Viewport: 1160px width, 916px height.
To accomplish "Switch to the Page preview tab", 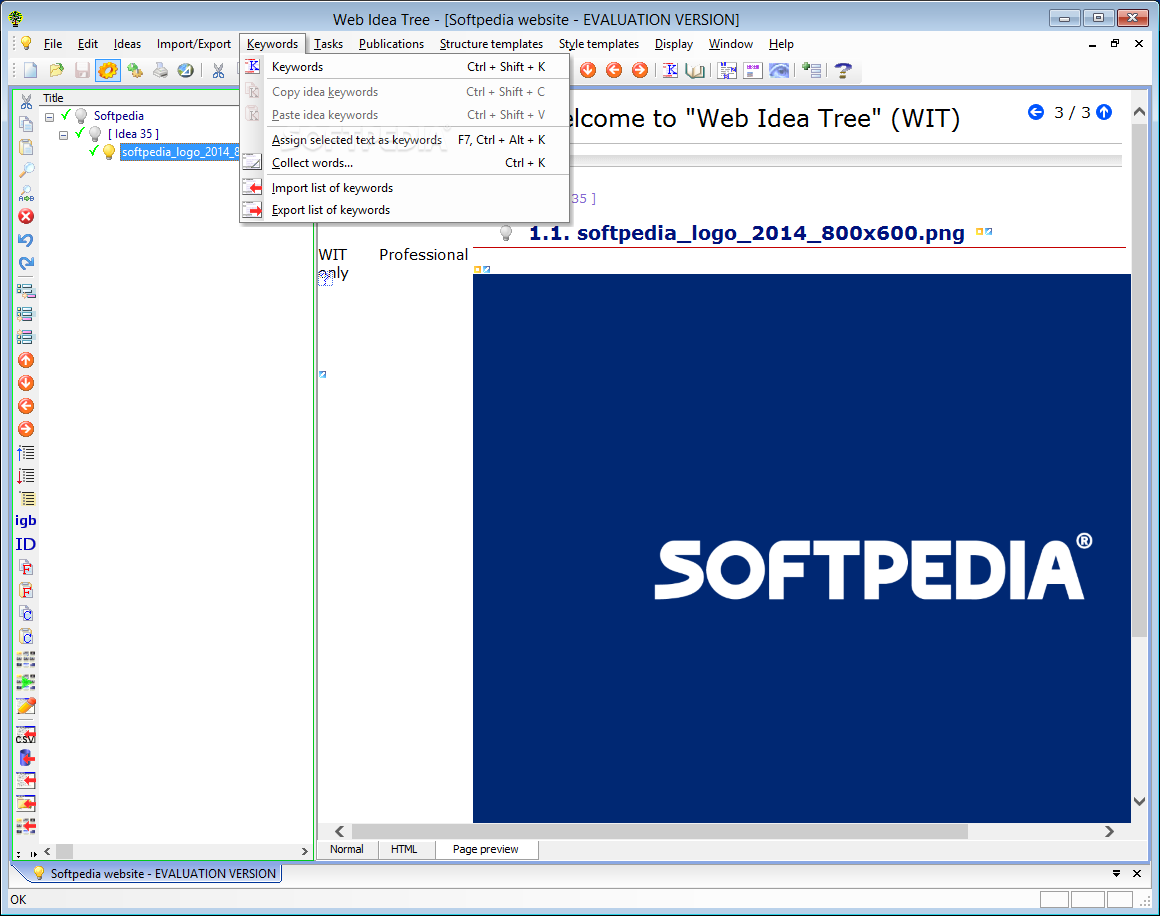I will pyautogui.click(x=485, y=849).
